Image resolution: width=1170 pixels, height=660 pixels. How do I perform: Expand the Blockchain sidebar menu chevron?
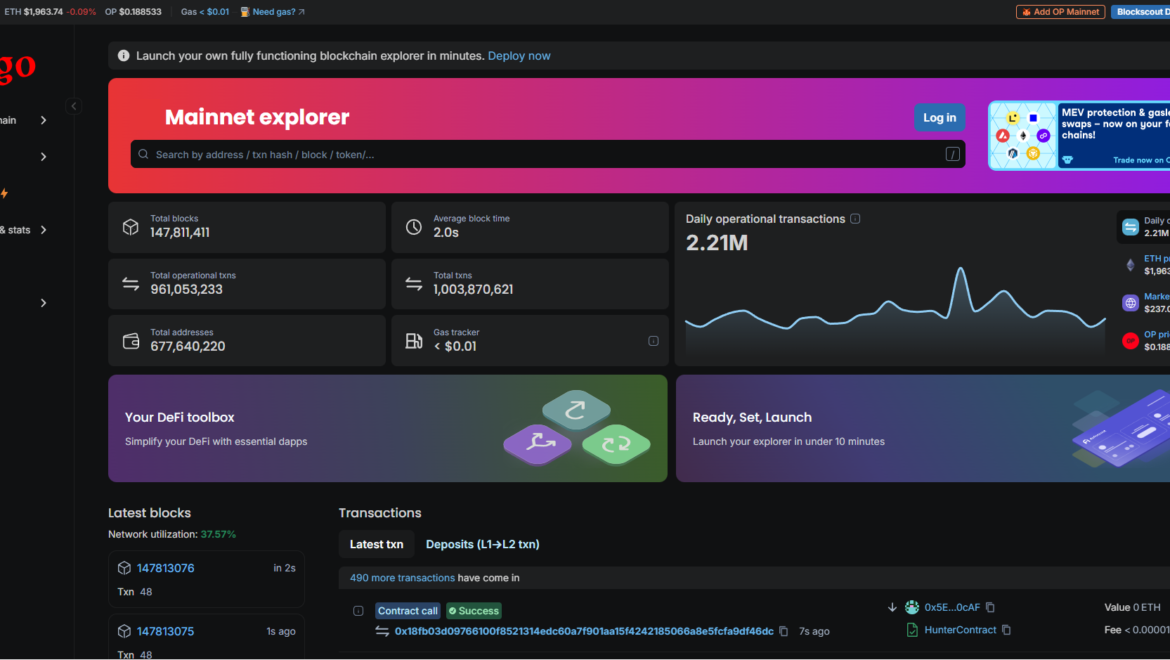pos(43,120)
